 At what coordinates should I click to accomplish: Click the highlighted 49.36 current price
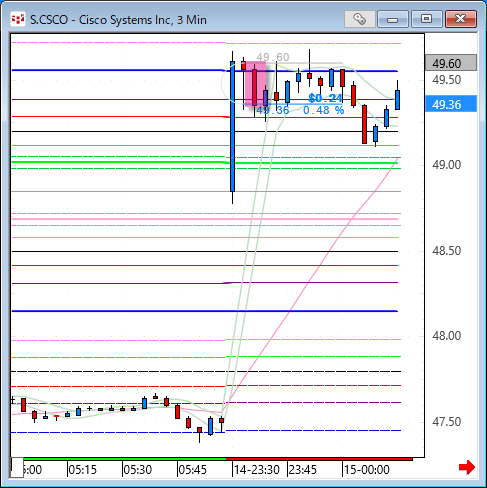coord(451,104)
